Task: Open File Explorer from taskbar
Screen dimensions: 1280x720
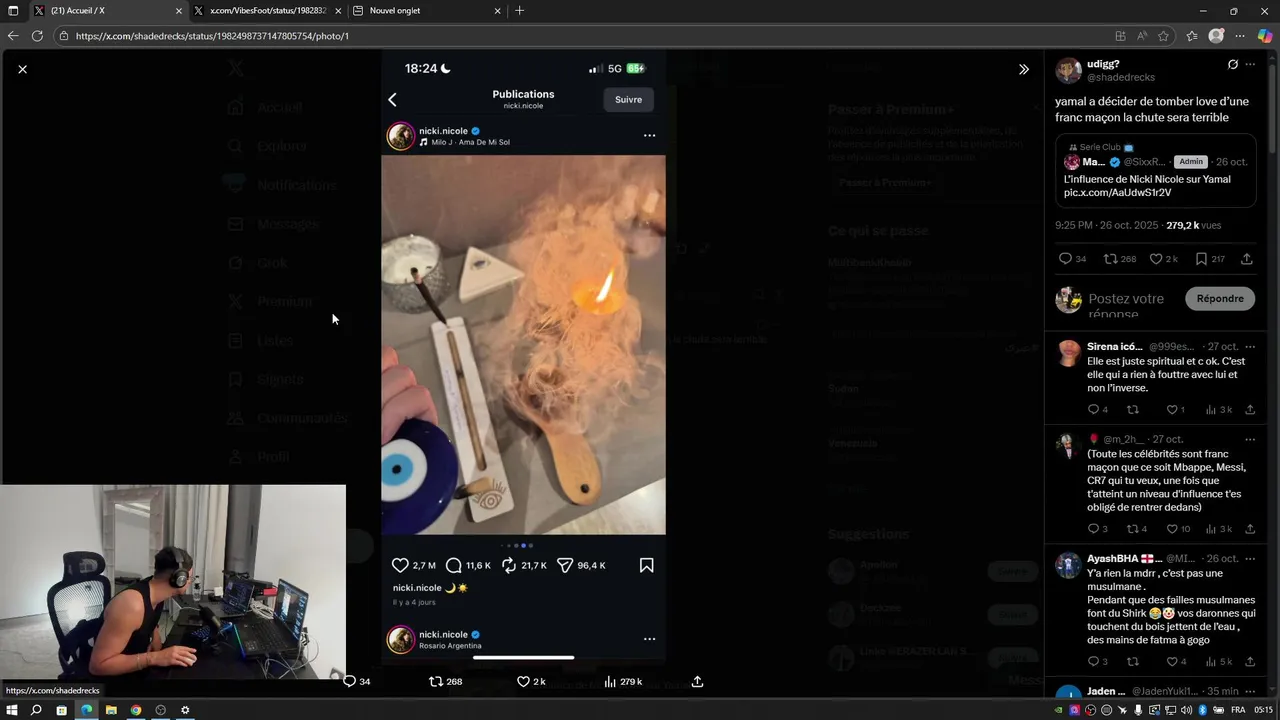Action: pos(111,710)
